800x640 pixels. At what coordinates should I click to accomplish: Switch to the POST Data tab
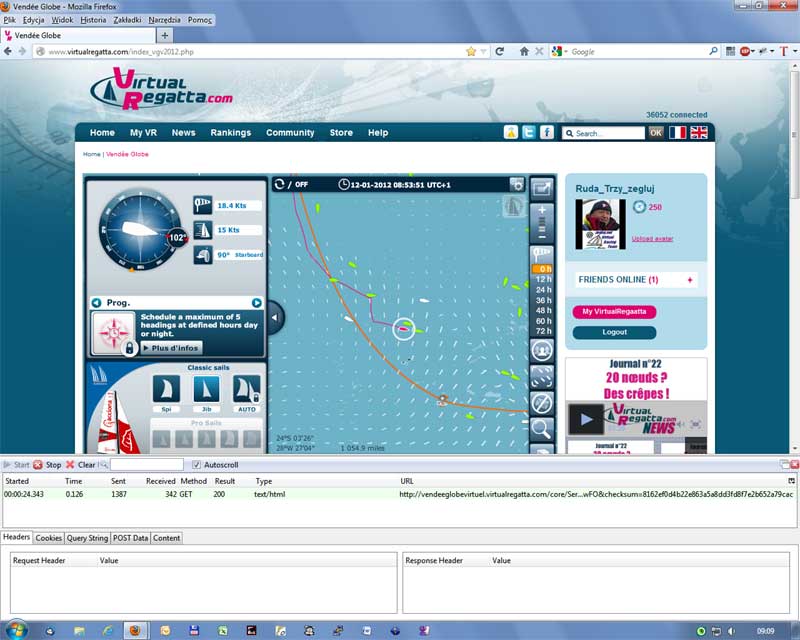click(x=131, y=538)
